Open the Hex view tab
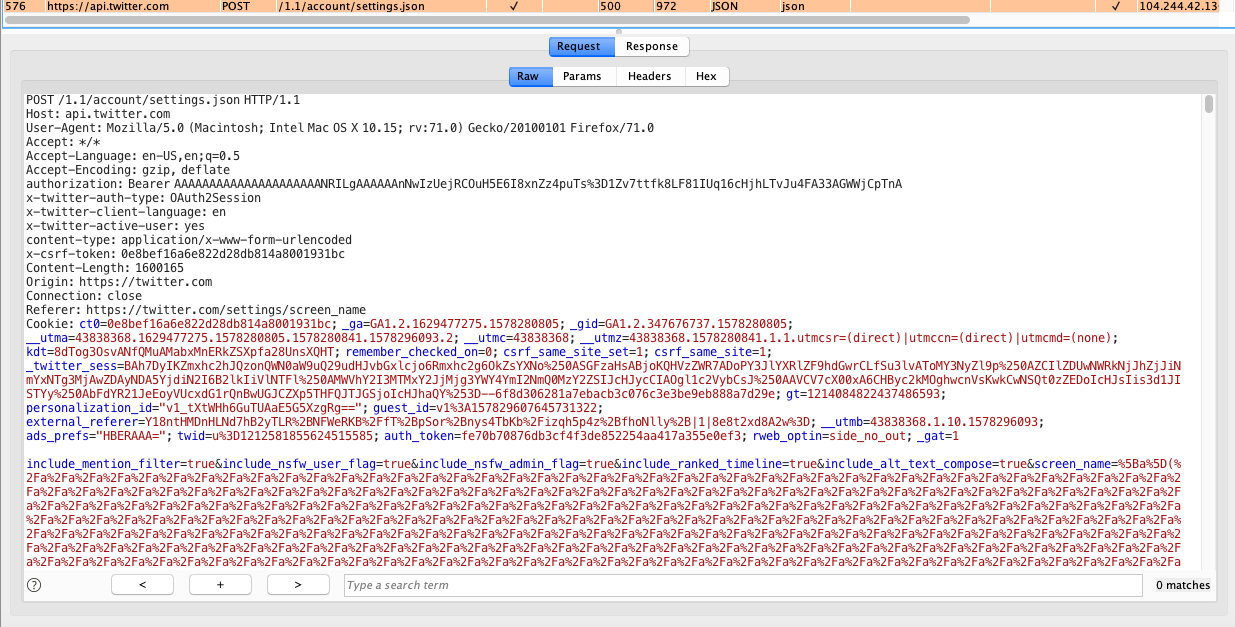Viewport: 1235px width, 627px height. 706,76
